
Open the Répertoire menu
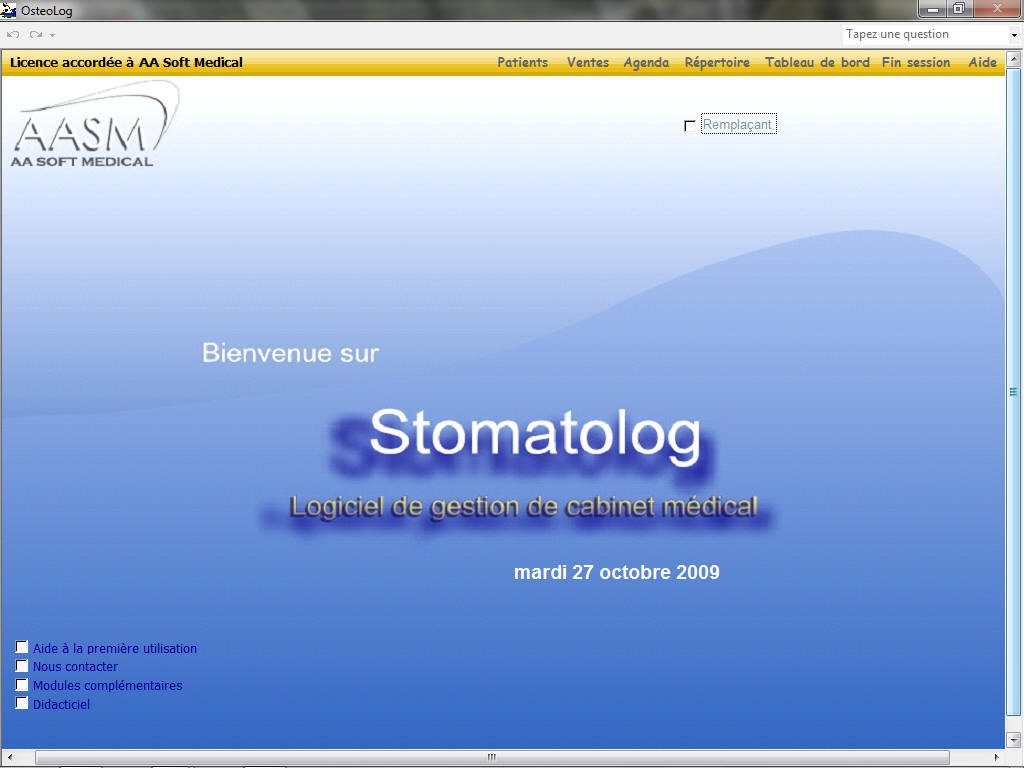coord(717,62)
